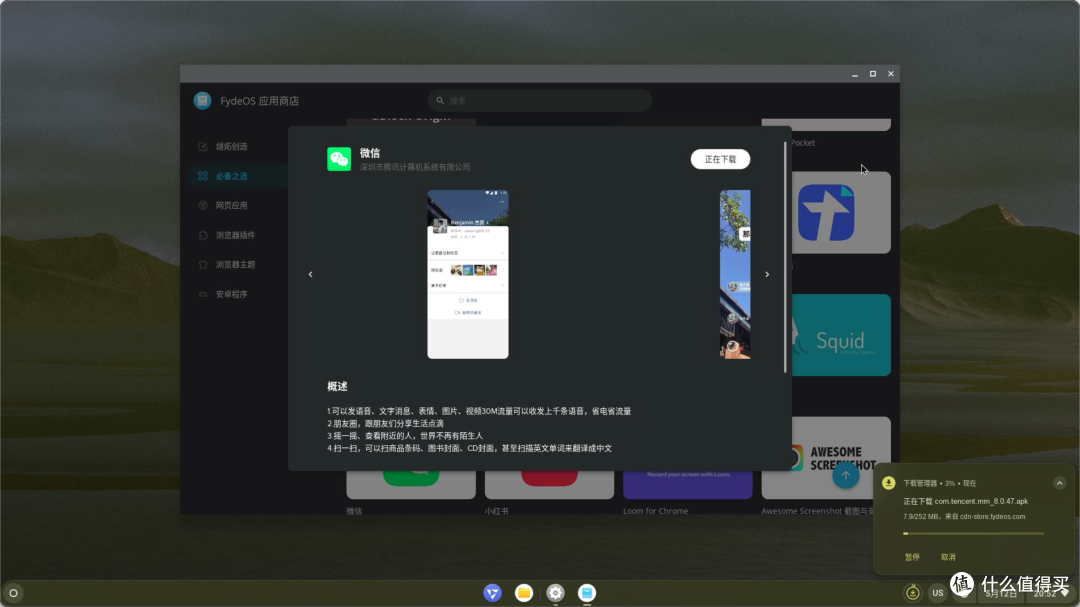Click the search magnifier icon
This screenshot has width=1080, height=607.
(440, 101)
